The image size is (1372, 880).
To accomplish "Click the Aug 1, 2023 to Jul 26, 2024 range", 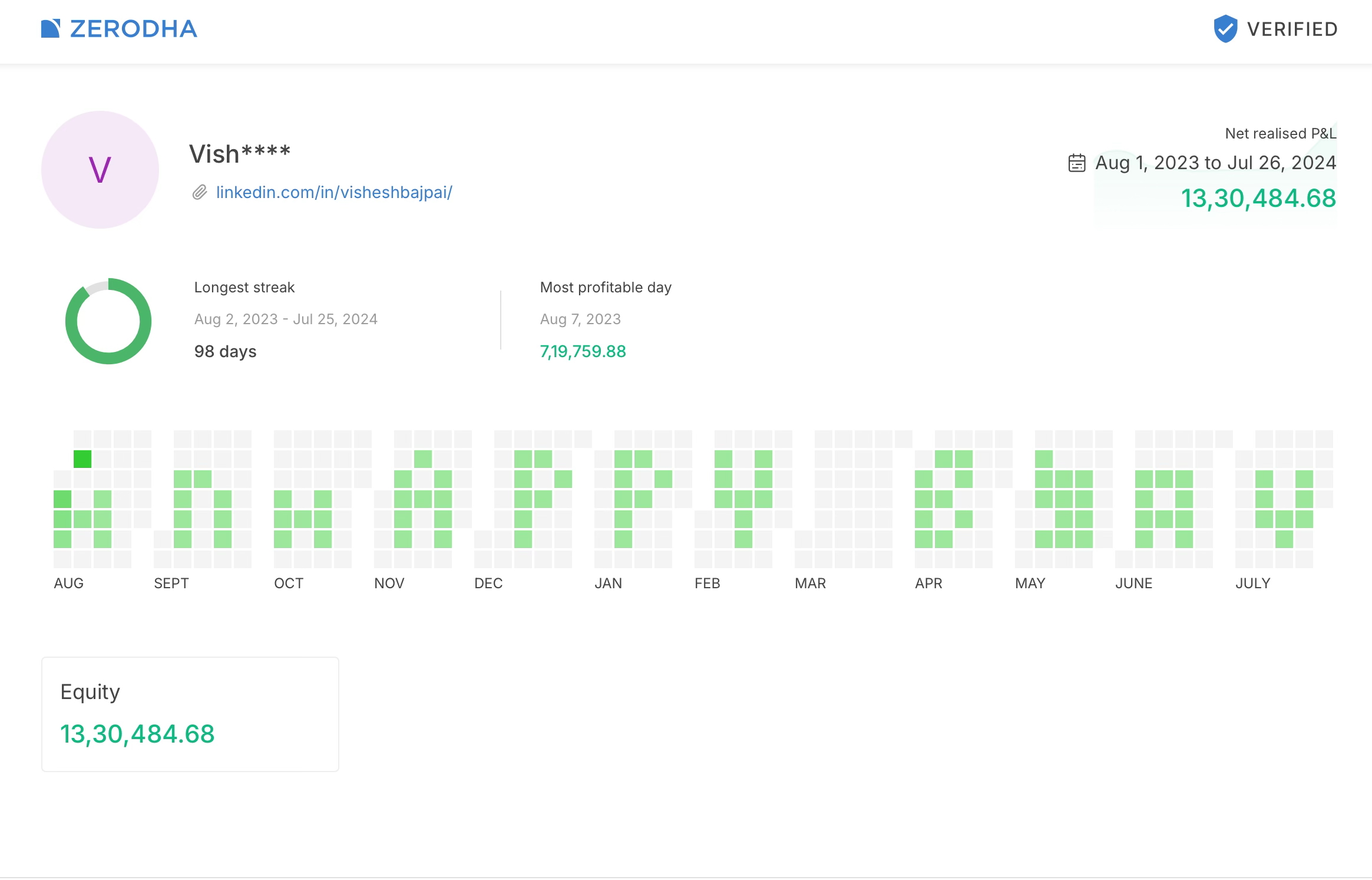I will click(x=1215, y=163).
